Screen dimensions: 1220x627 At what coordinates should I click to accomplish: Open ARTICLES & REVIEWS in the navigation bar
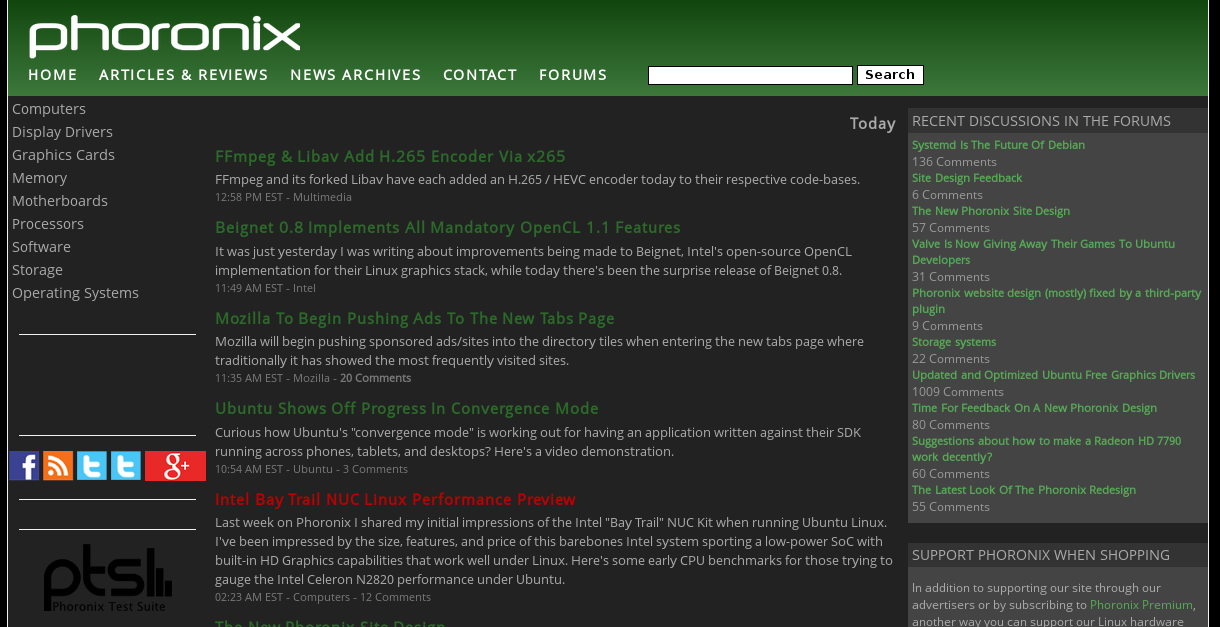184,75
